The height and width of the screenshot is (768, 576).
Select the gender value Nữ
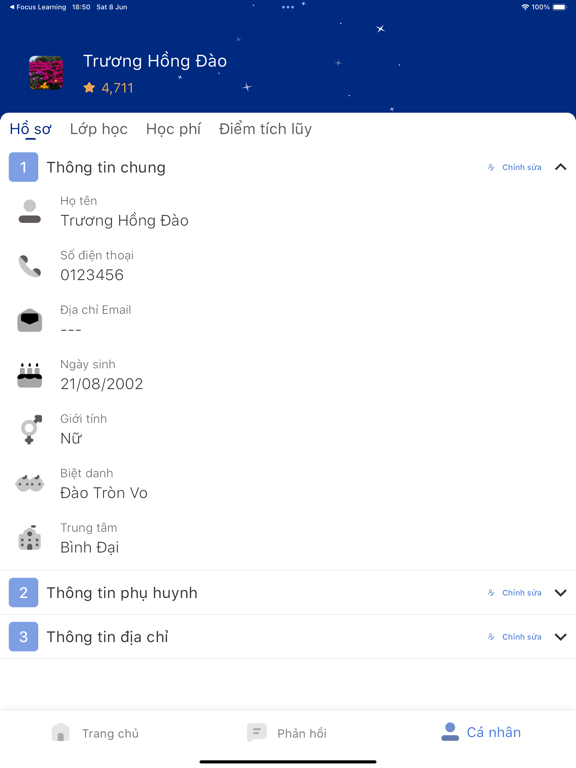(x=71, y=438)
